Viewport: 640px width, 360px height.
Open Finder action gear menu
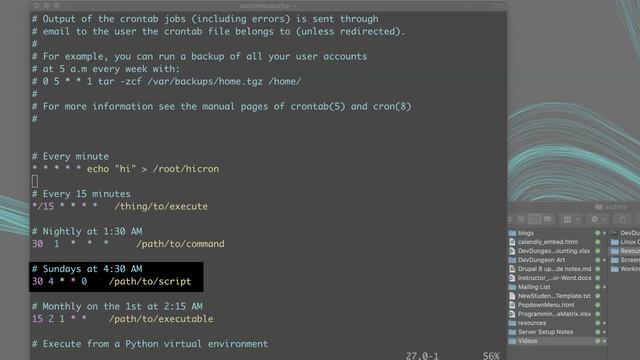point(598,219)
